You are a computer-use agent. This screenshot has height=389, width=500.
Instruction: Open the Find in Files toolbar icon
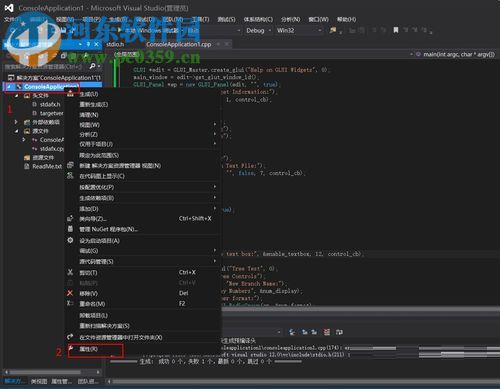[333, 30]
